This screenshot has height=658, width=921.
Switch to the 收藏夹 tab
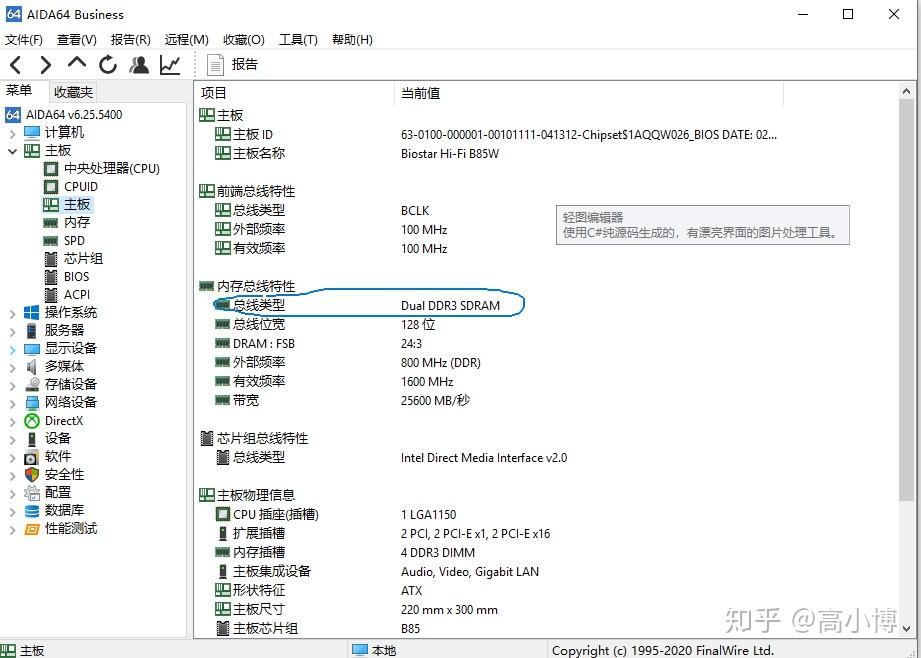(x=73, y=92)
